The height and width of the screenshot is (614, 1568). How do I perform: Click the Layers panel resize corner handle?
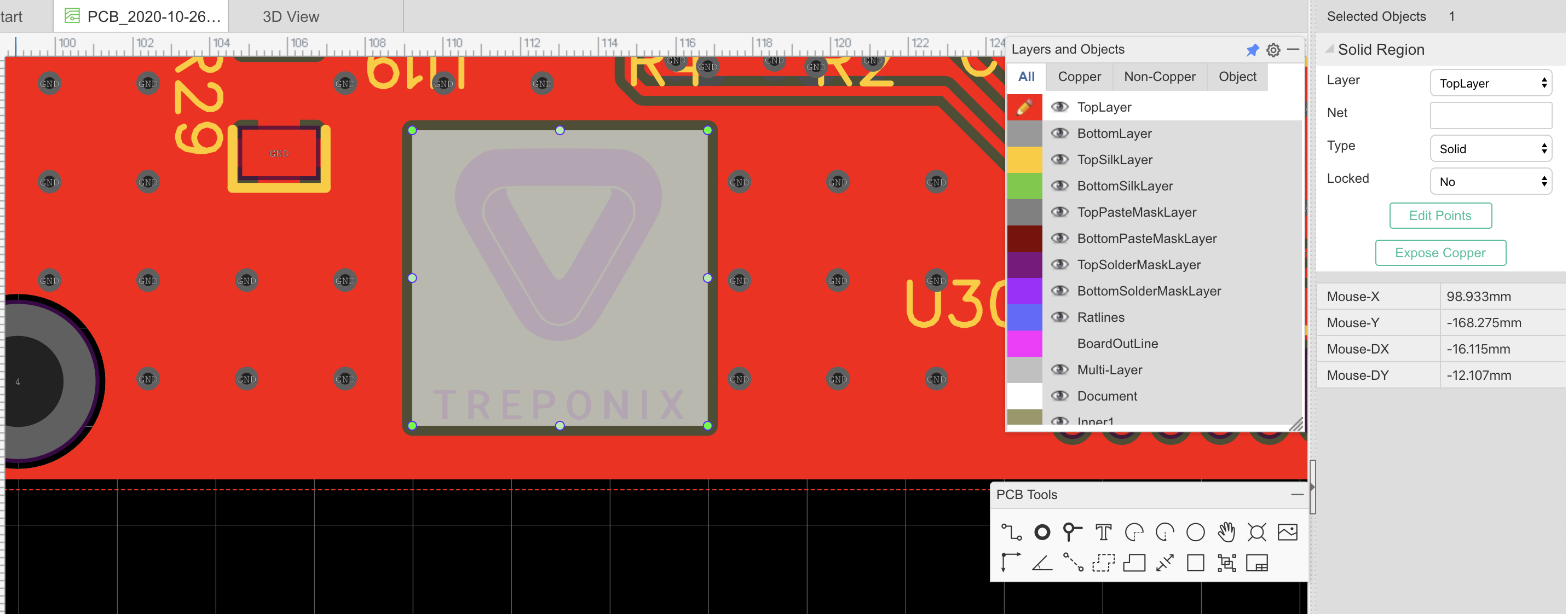click(x=1295, y=424)
